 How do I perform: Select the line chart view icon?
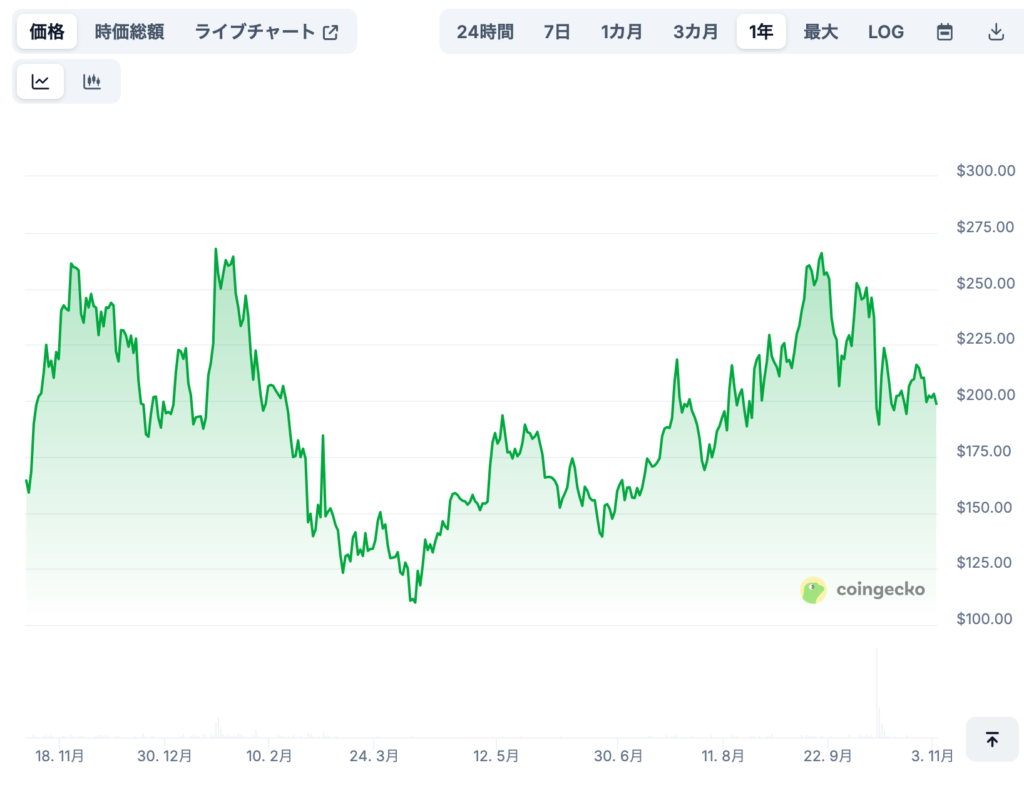point(40,81)
